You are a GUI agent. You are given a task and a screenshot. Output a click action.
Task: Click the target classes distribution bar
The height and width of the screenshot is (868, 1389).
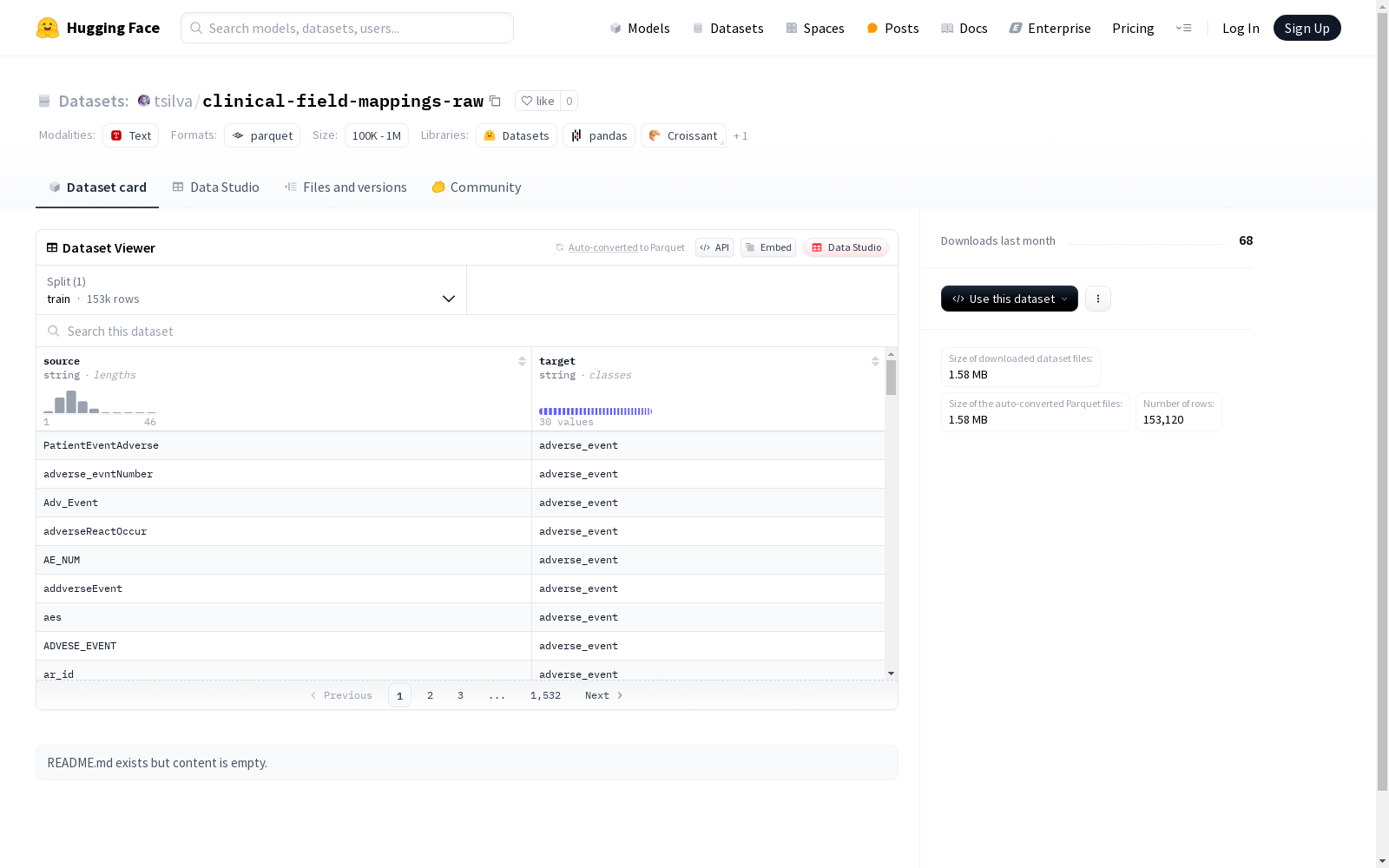(x=596, y=411)
